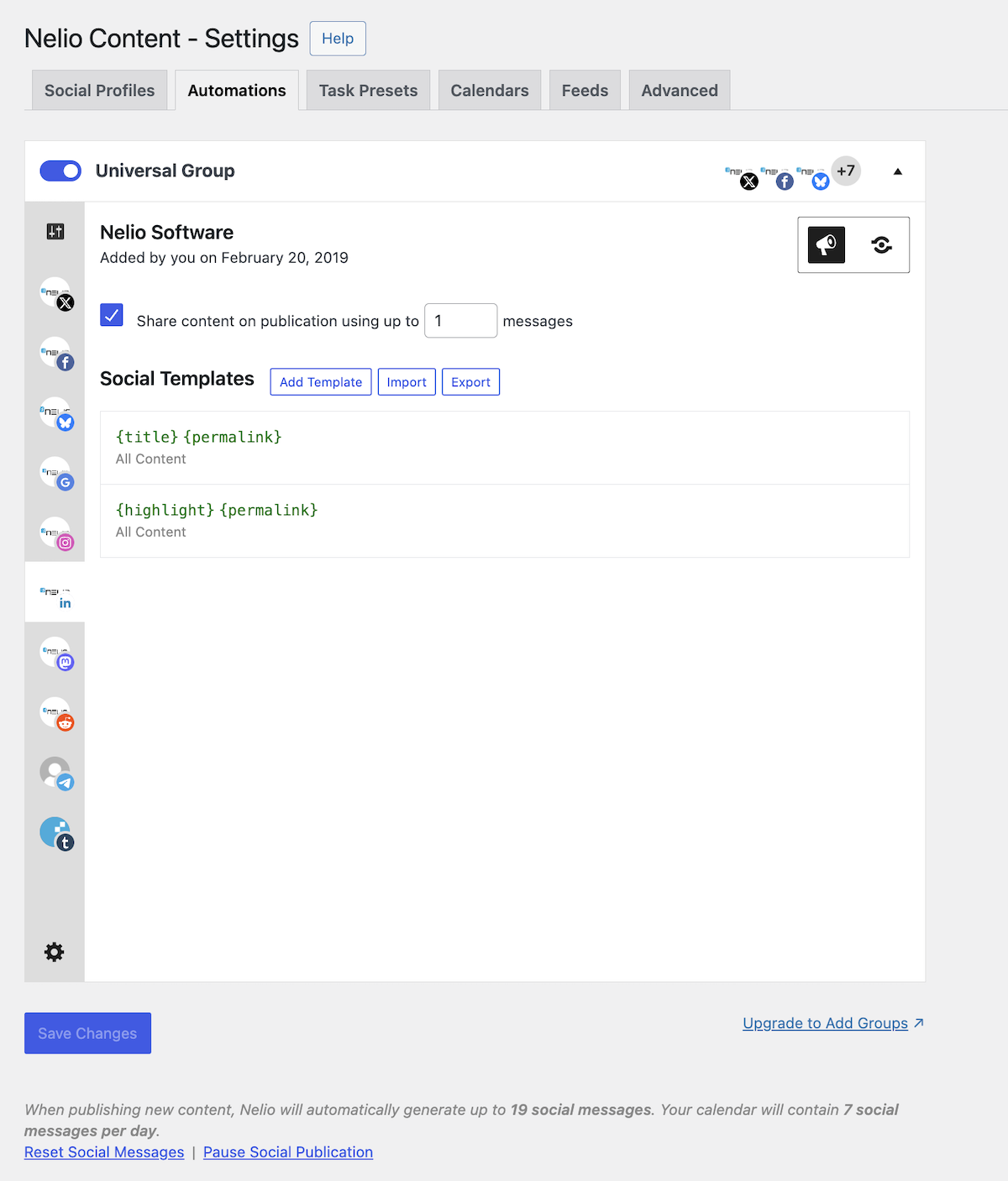Open the Calendars tab
The image size is (1008, 1181).
[x=490, y=91]
